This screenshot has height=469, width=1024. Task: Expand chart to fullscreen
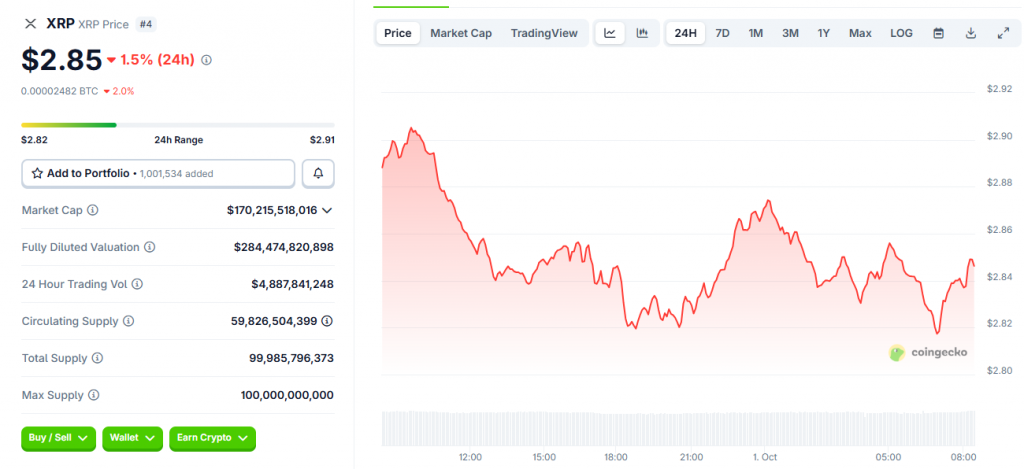[1003, 33]
